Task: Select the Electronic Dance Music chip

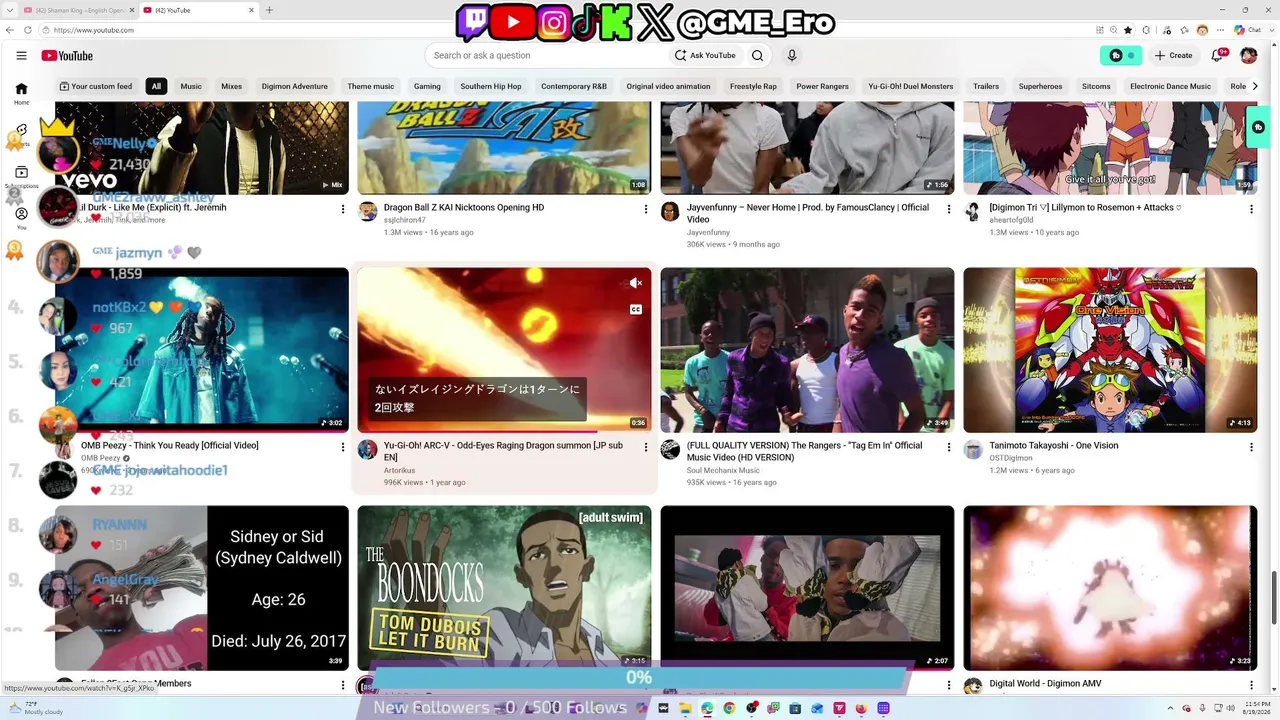Action: pos(1171,86)
